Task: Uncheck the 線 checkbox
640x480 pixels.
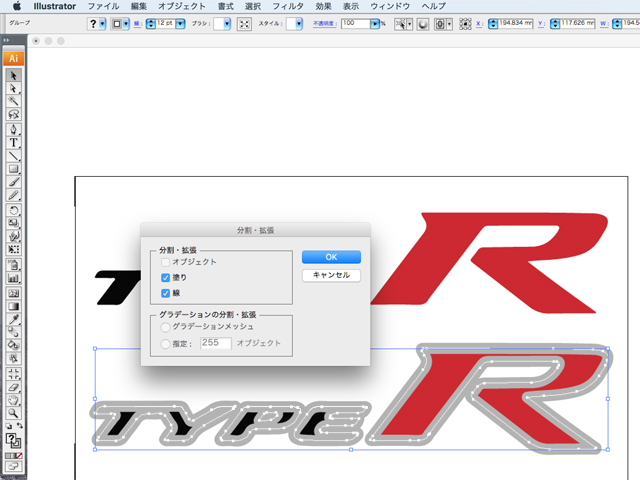Action: (x=165, y=293)
